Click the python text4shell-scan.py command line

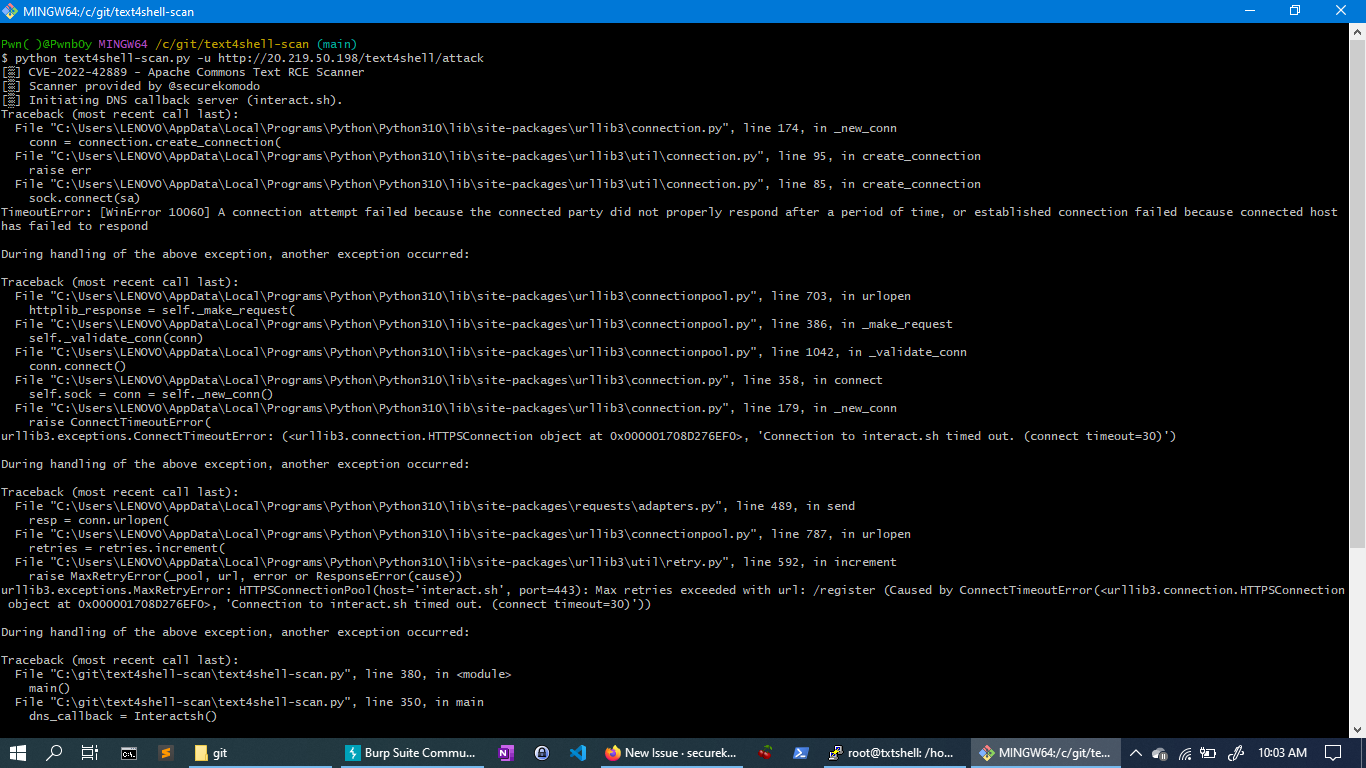pyautogui.click(x=242, y=58)
